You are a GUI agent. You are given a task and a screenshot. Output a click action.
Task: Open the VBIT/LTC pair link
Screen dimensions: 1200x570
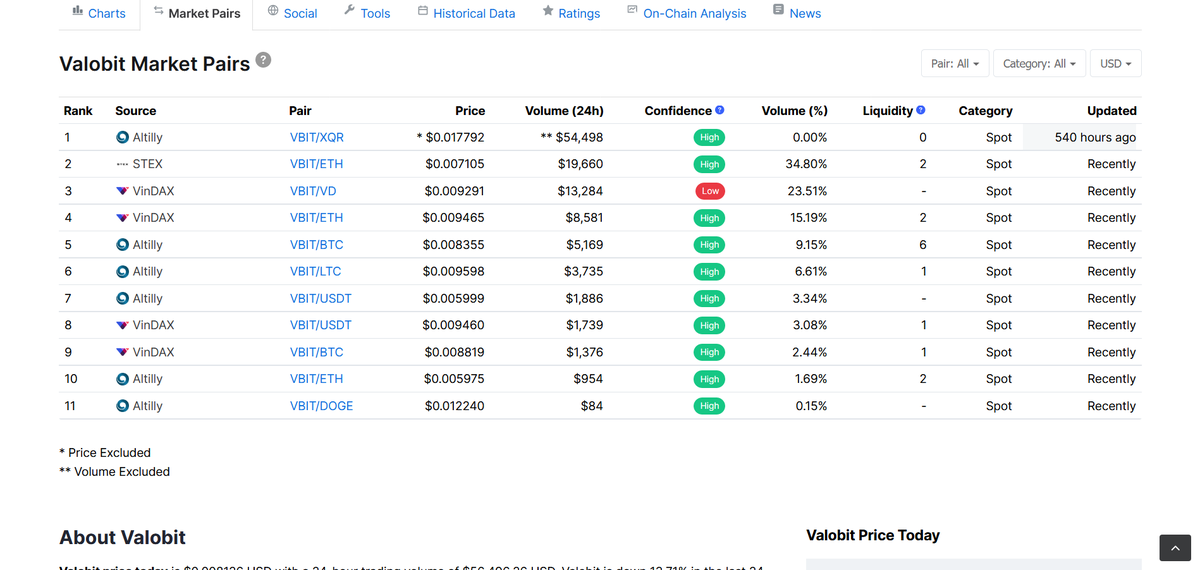point(316,271)
